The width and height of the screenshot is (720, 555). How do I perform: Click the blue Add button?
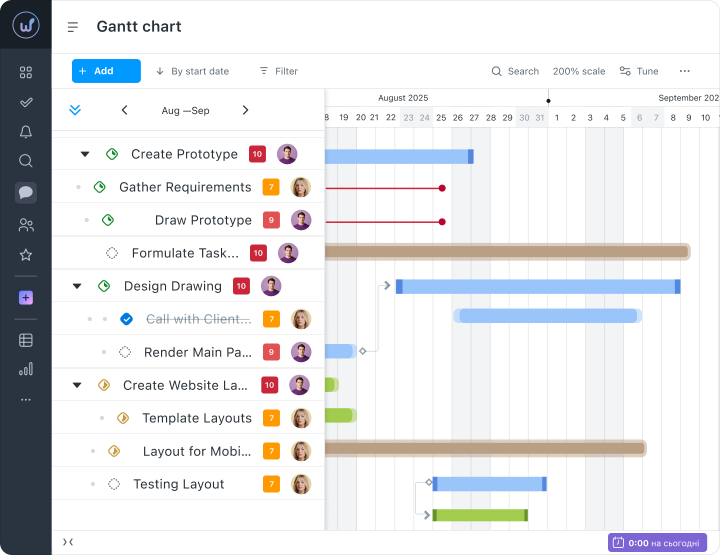pyautogui.click(x=106, y=71)
